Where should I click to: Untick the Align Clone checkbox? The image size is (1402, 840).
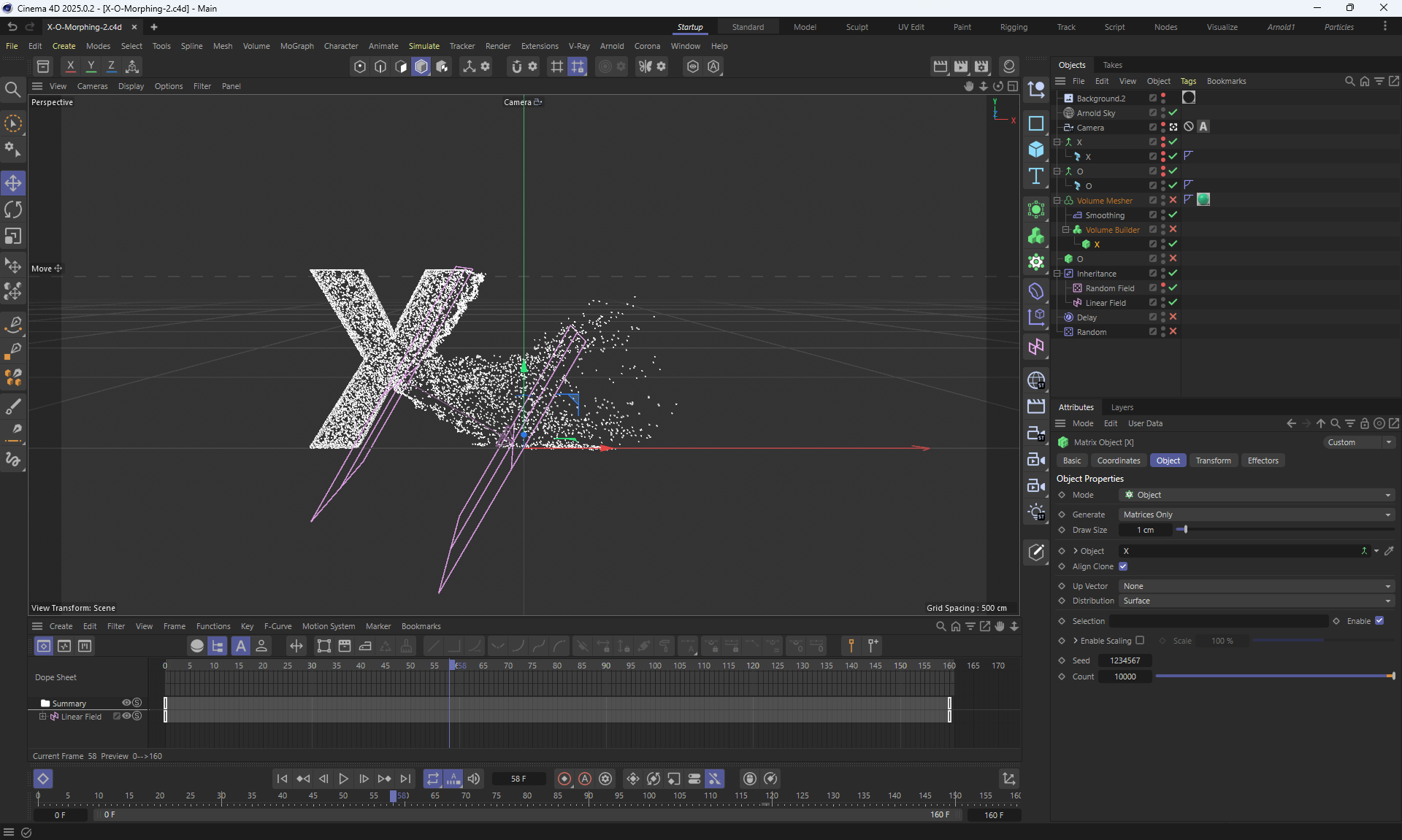pyautogui.click(x=1123, y=566)
